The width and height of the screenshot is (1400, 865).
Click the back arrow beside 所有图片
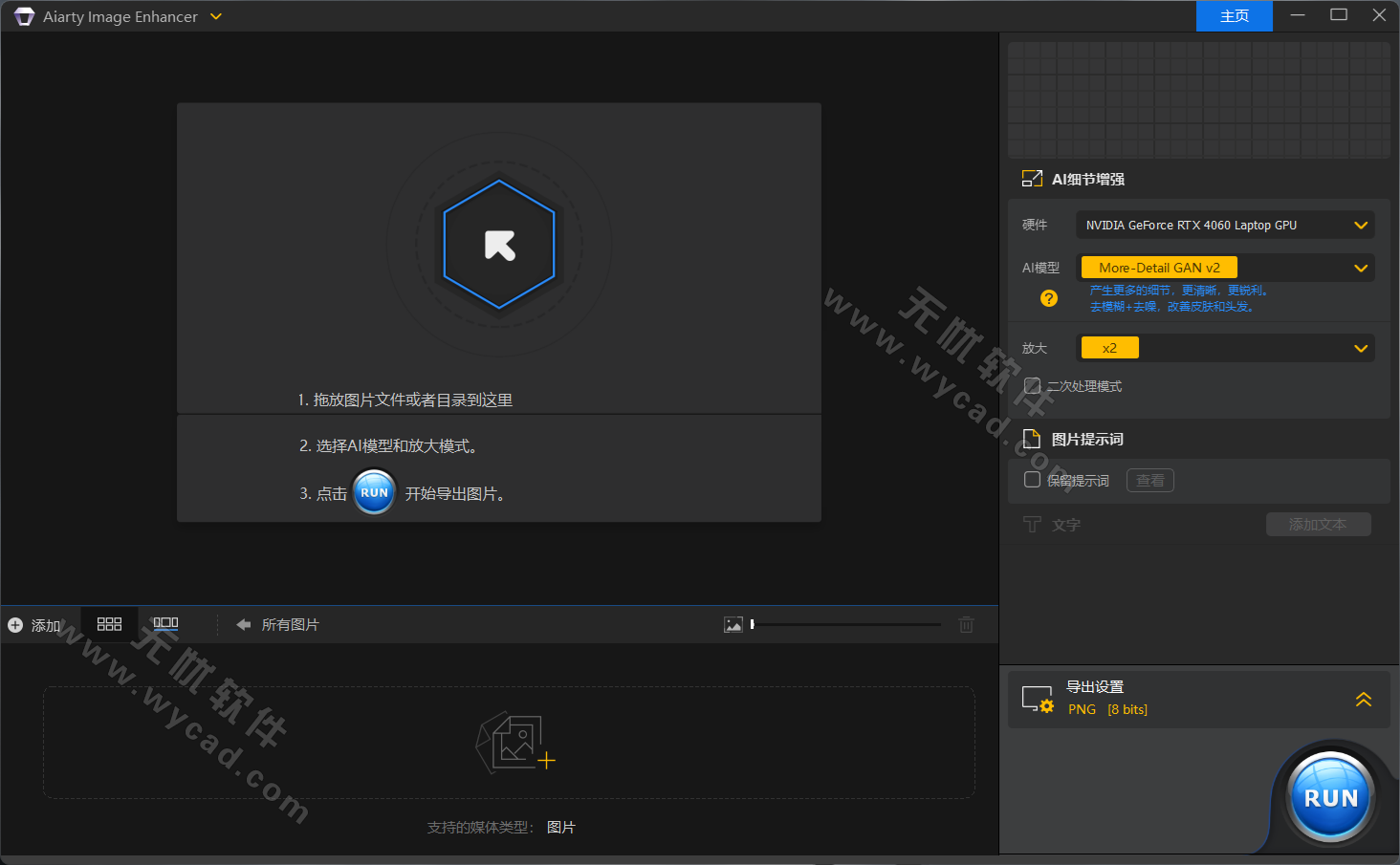click(243, 623)
